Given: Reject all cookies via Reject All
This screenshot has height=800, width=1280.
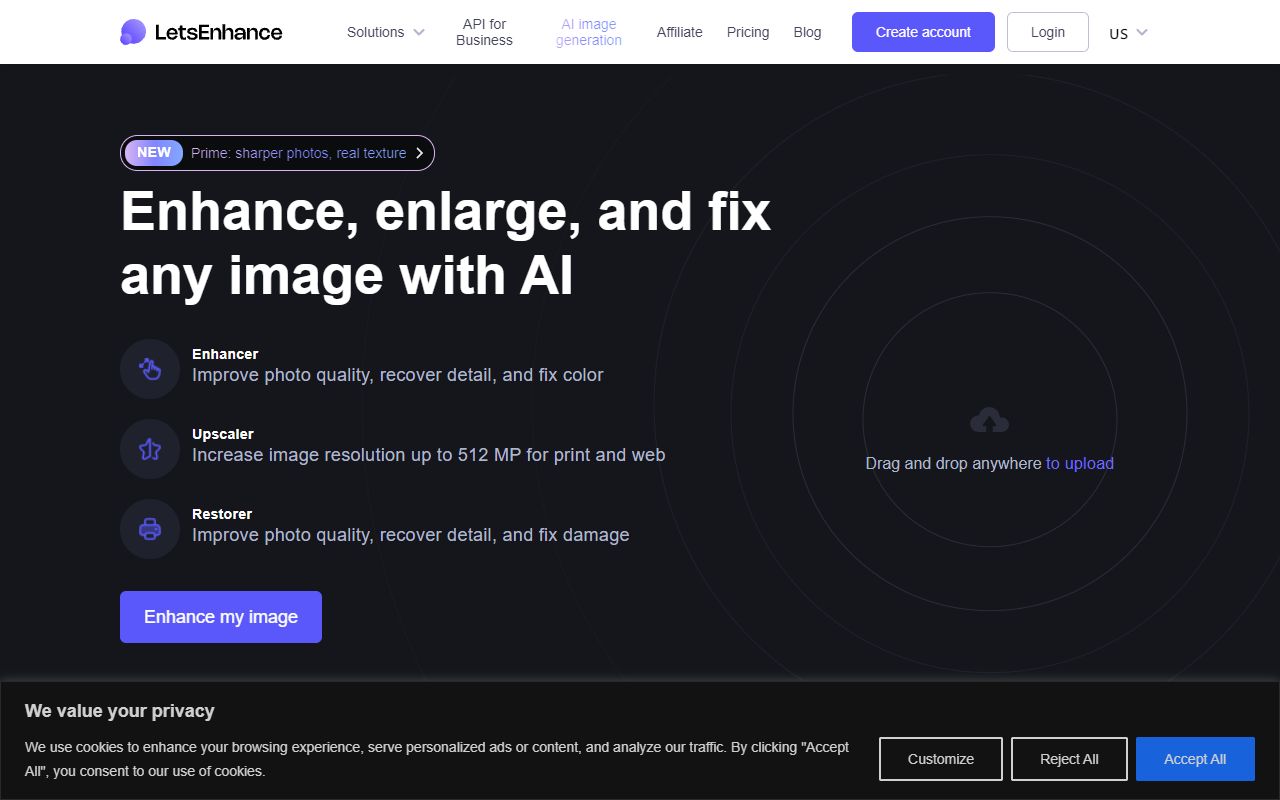Looking at the screenshot, I should (x=1069, y=758).
